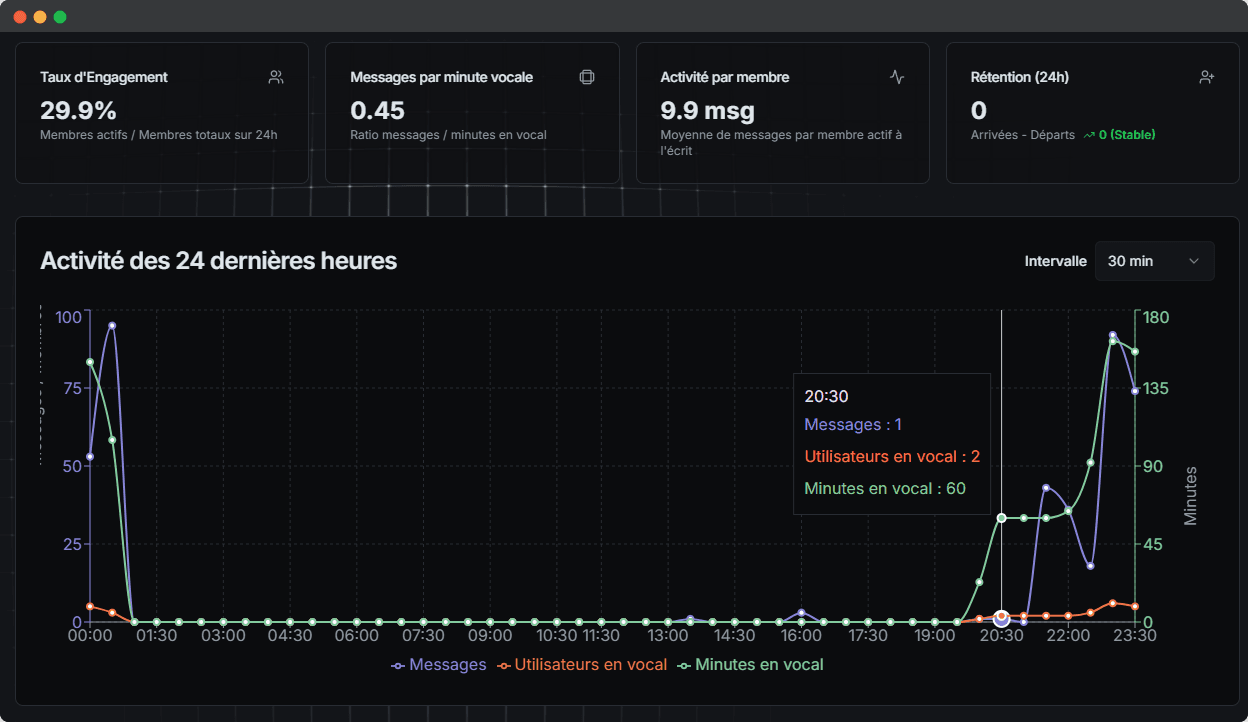The width and height of the screenshot is (1248, 722).
Task: Click the Activité des 24 dernières heures heading
Action: pos(218,261)
